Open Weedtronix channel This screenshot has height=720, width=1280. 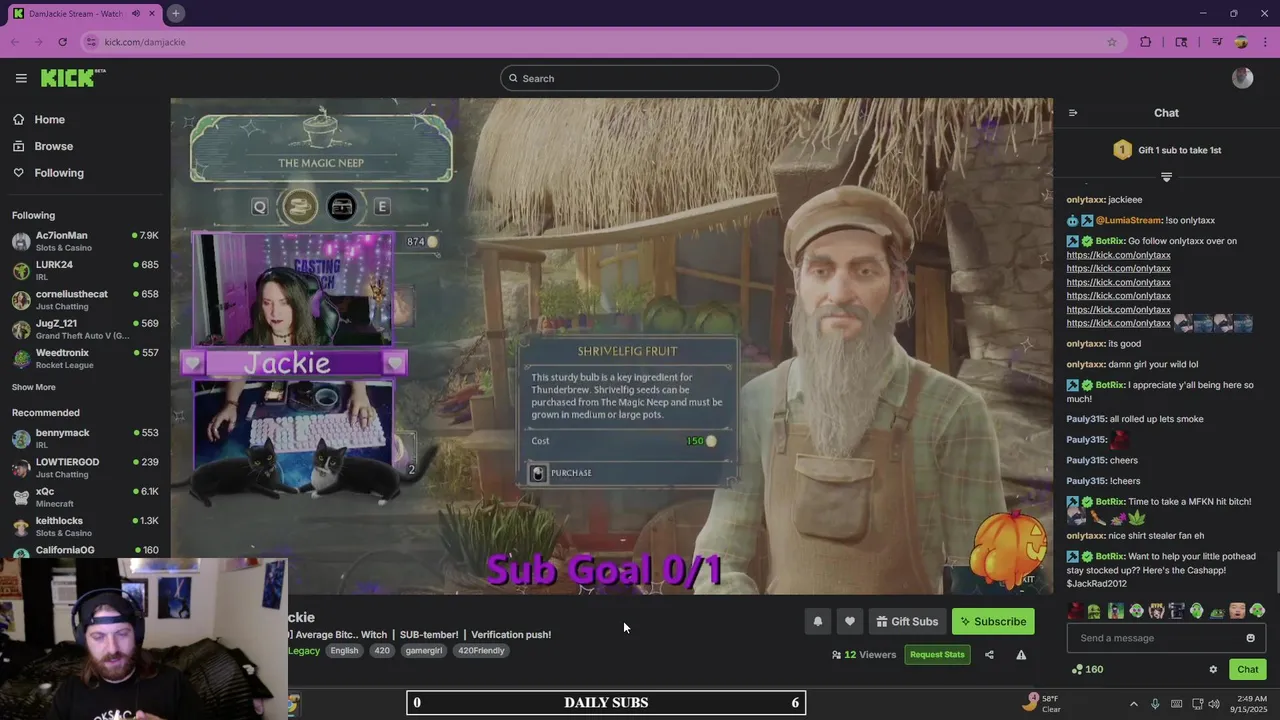click(x=85, y=358)
